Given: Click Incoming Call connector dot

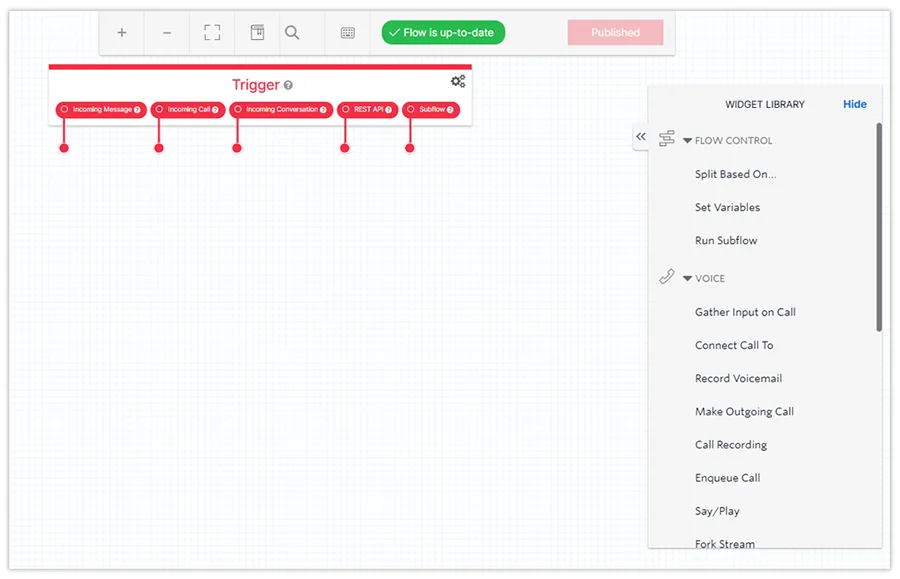Looking at the screenshot, I should tap(159, 148).
